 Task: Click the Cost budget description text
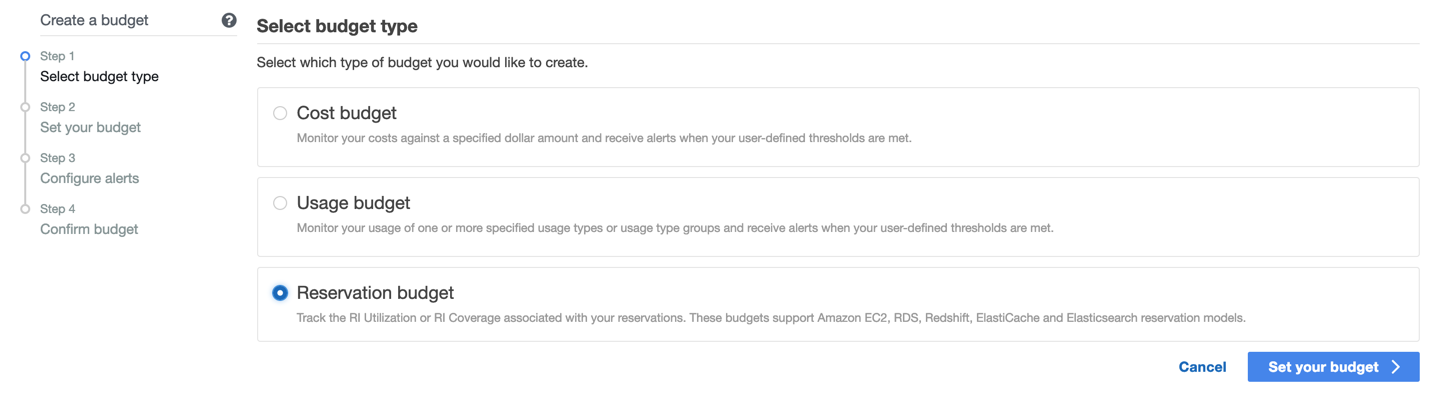[x=604, y=138]
